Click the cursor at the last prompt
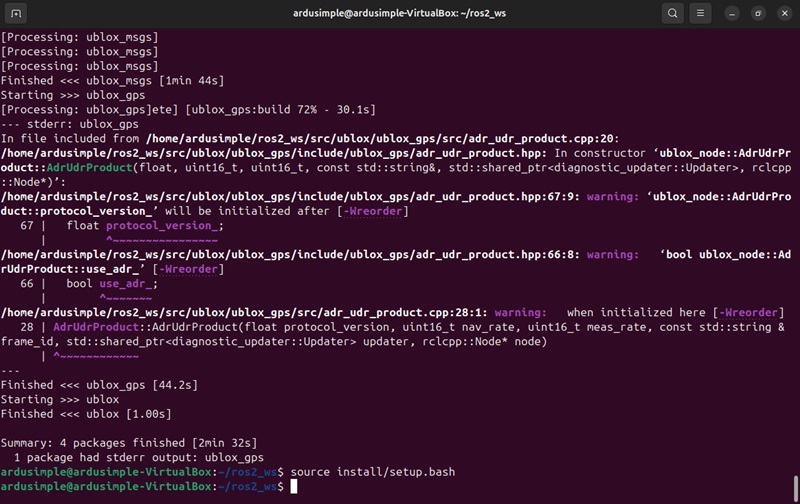 (294, 486)
